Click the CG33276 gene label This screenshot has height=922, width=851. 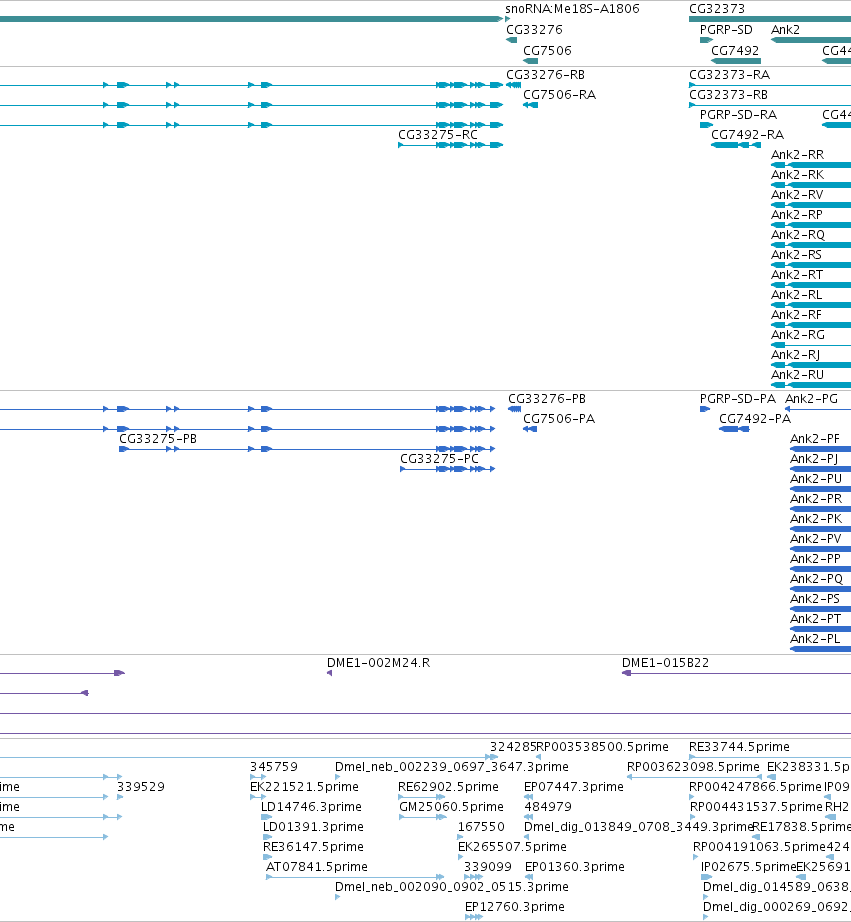[534, 29]
